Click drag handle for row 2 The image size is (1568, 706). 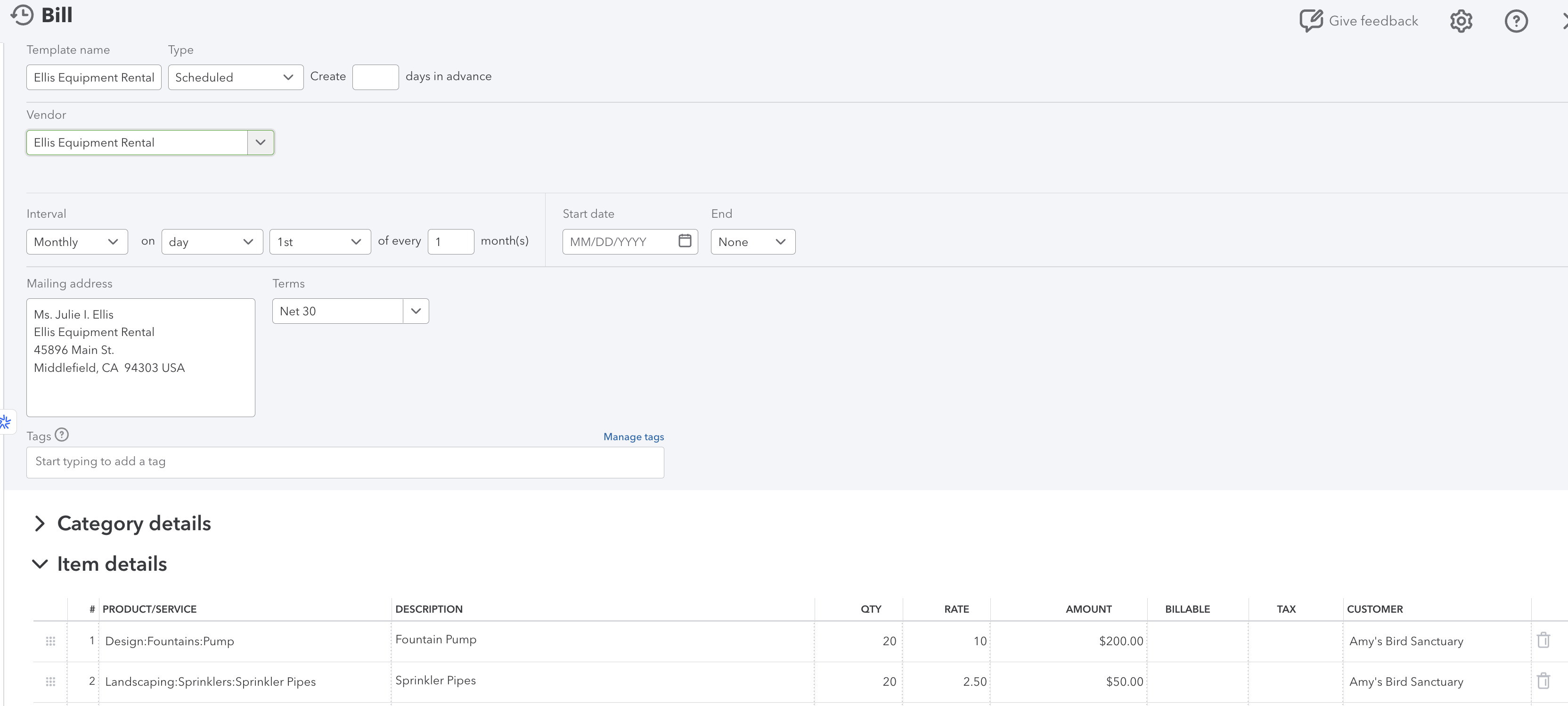click(50, 681)
